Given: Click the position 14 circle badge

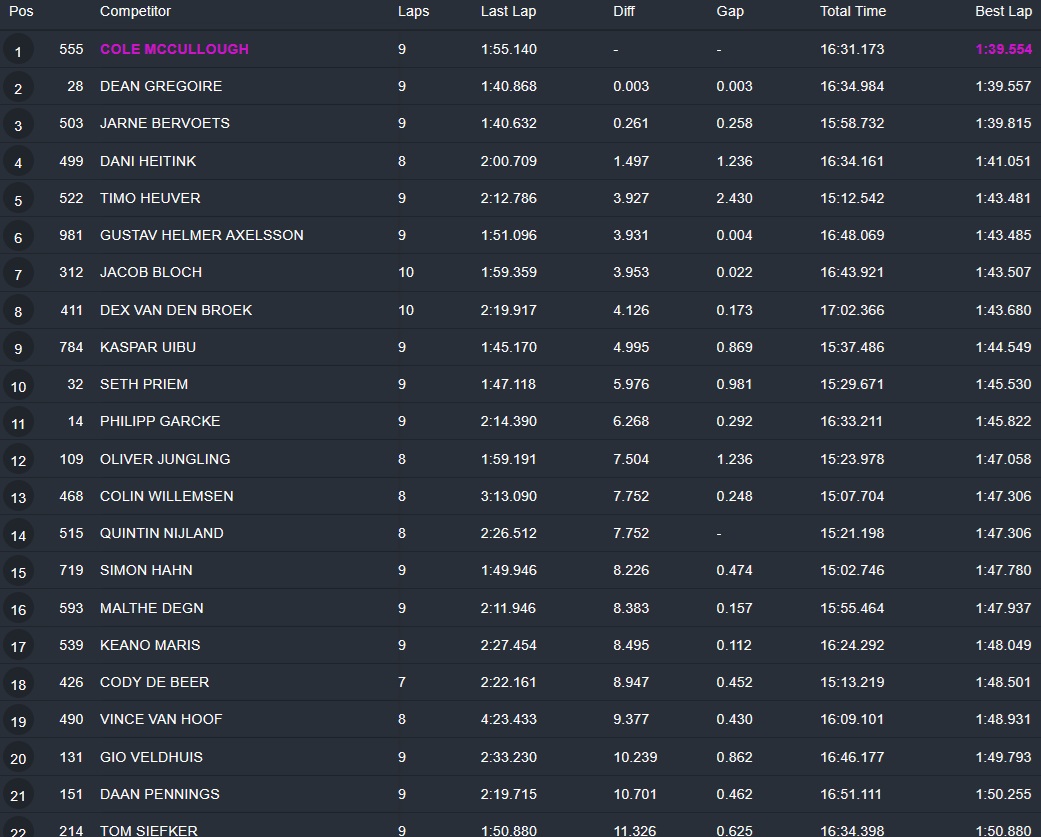Looking at the screenshot, I should coord(18,535).
